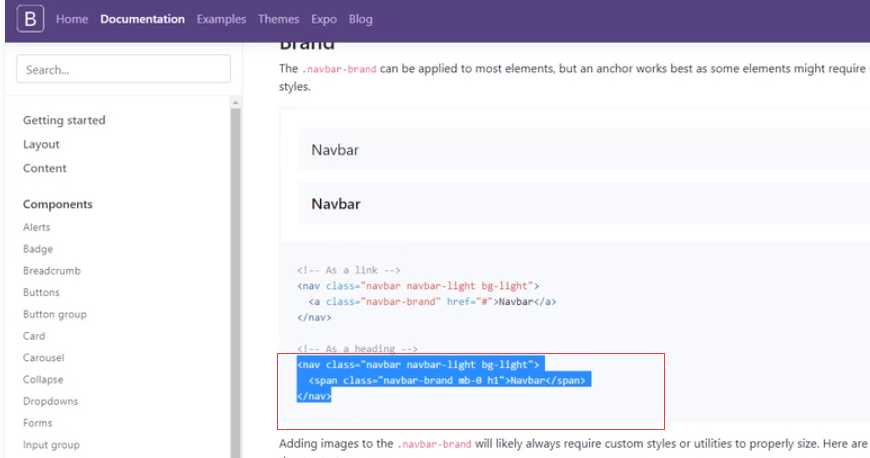Go to Card component page
This screenshot has height=458, width=870.
tap(34, 336)
